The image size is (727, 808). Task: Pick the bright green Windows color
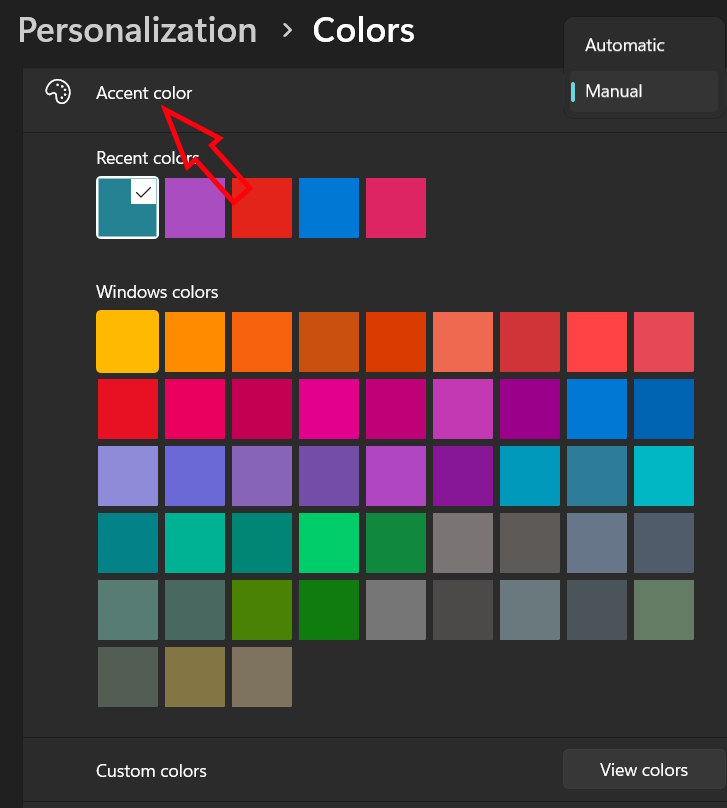coord(328,543)
